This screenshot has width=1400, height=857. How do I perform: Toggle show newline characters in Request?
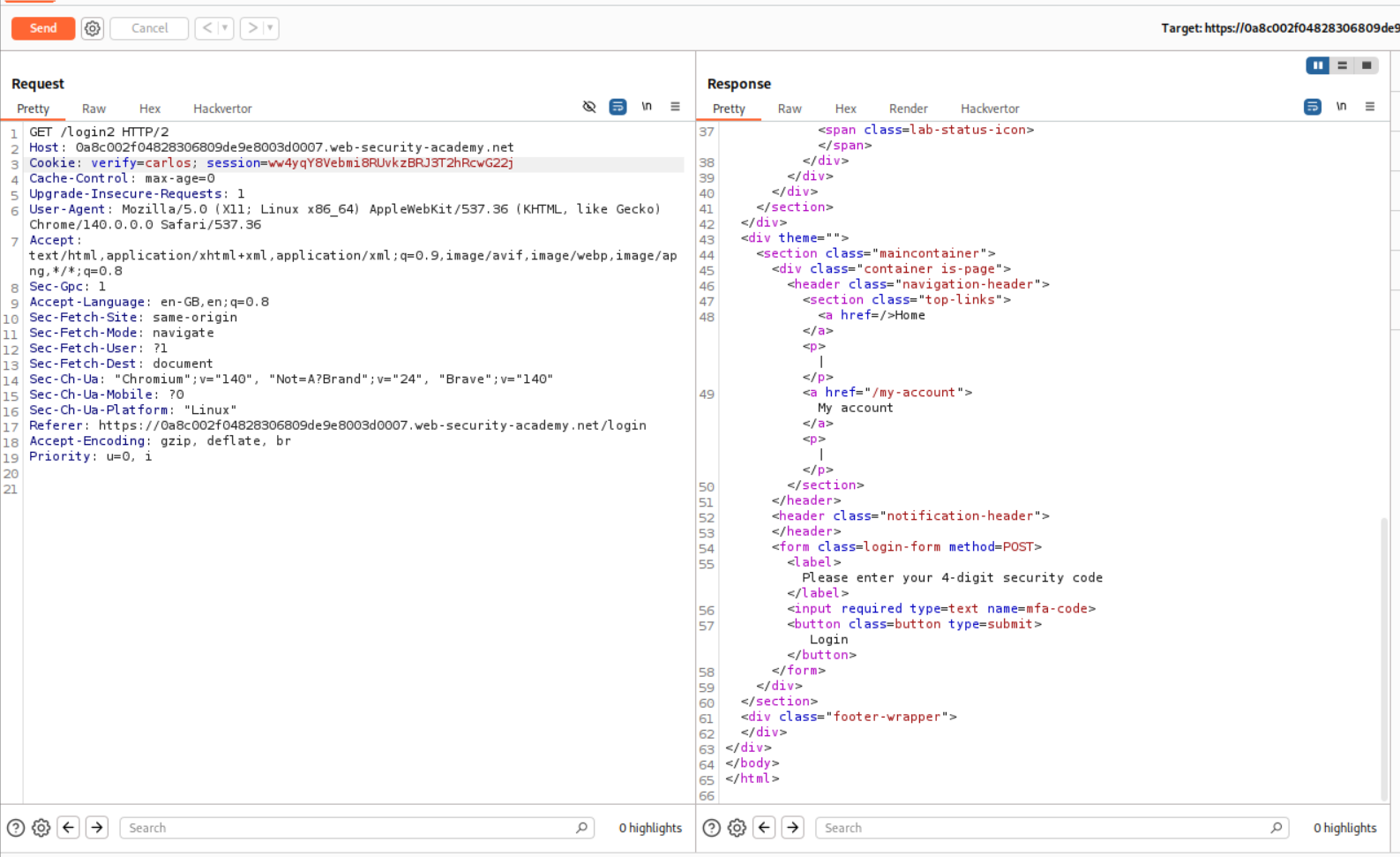647,107
